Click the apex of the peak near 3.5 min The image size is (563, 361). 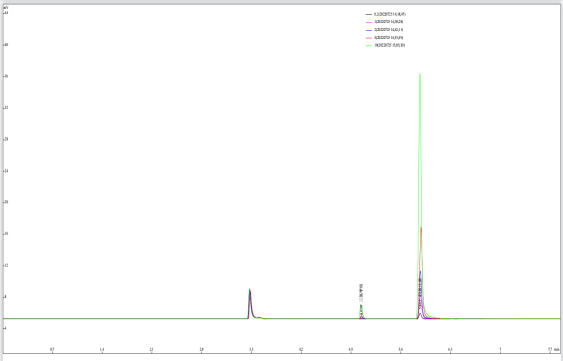click(x=250, y=289)
